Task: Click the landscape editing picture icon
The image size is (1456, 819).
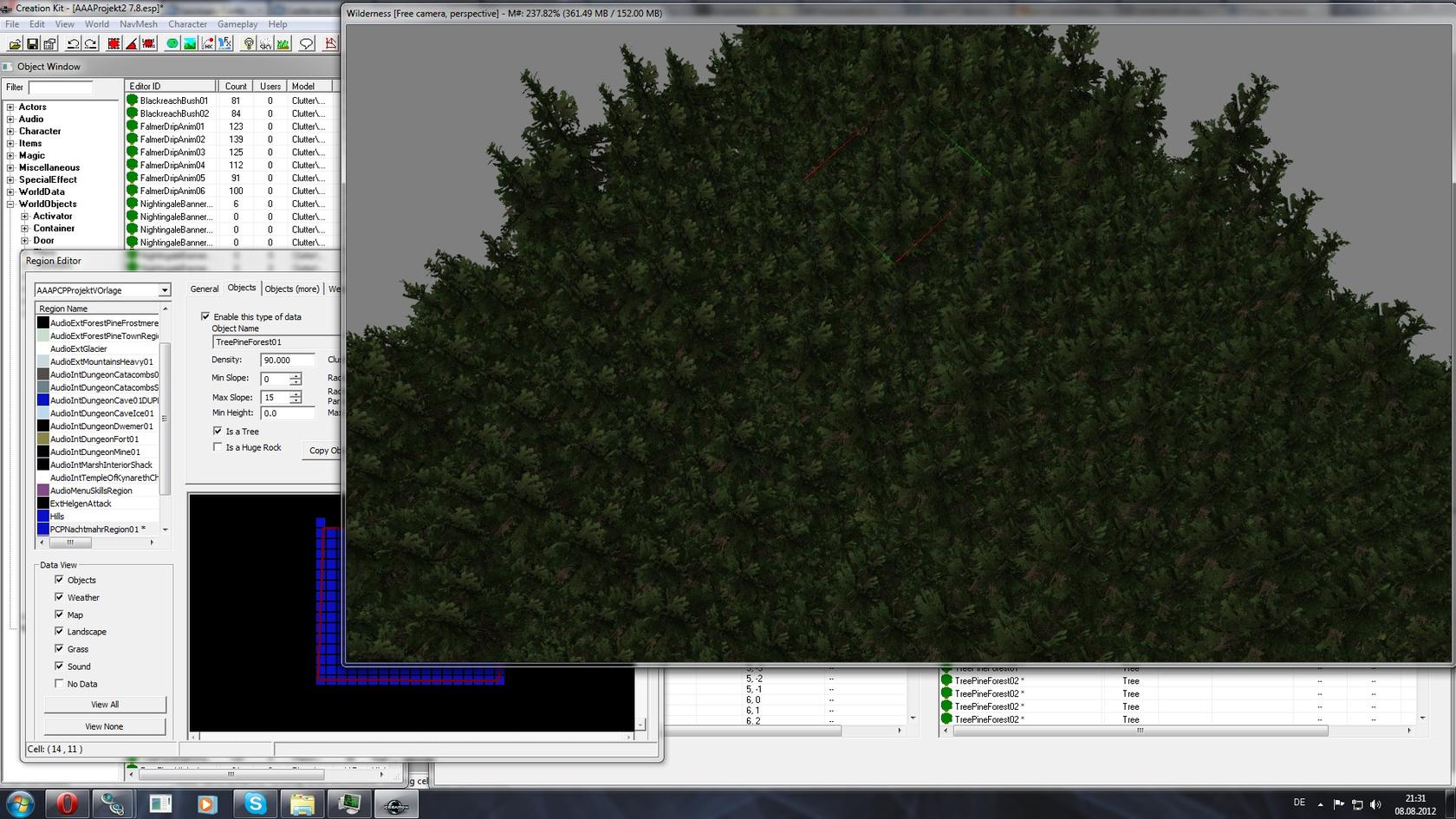Action: pyautogui.click(x=190, y=44)
